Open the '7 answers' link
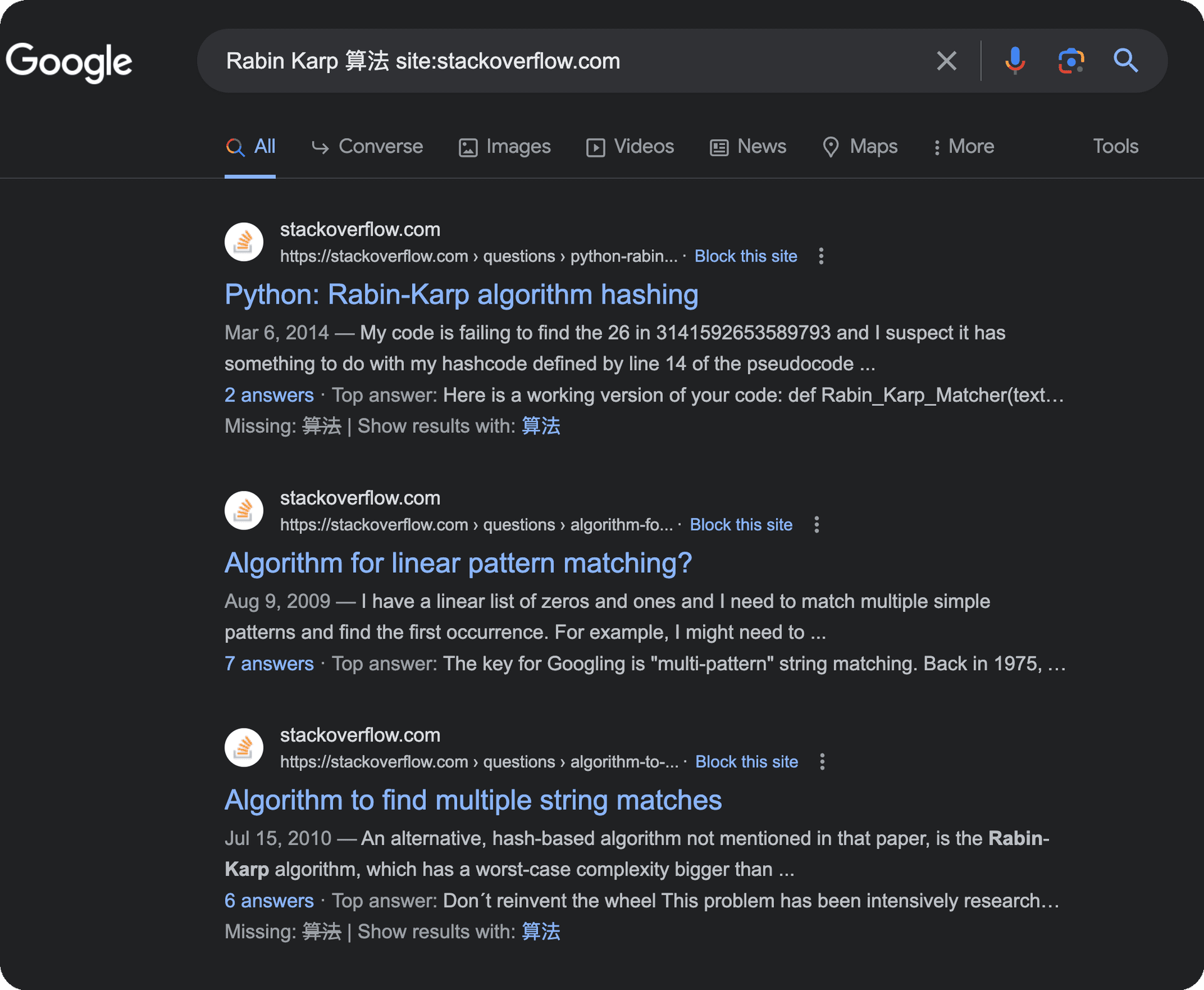The height and width of the screenshot is (990, 1204). click(x=269, y=664)
